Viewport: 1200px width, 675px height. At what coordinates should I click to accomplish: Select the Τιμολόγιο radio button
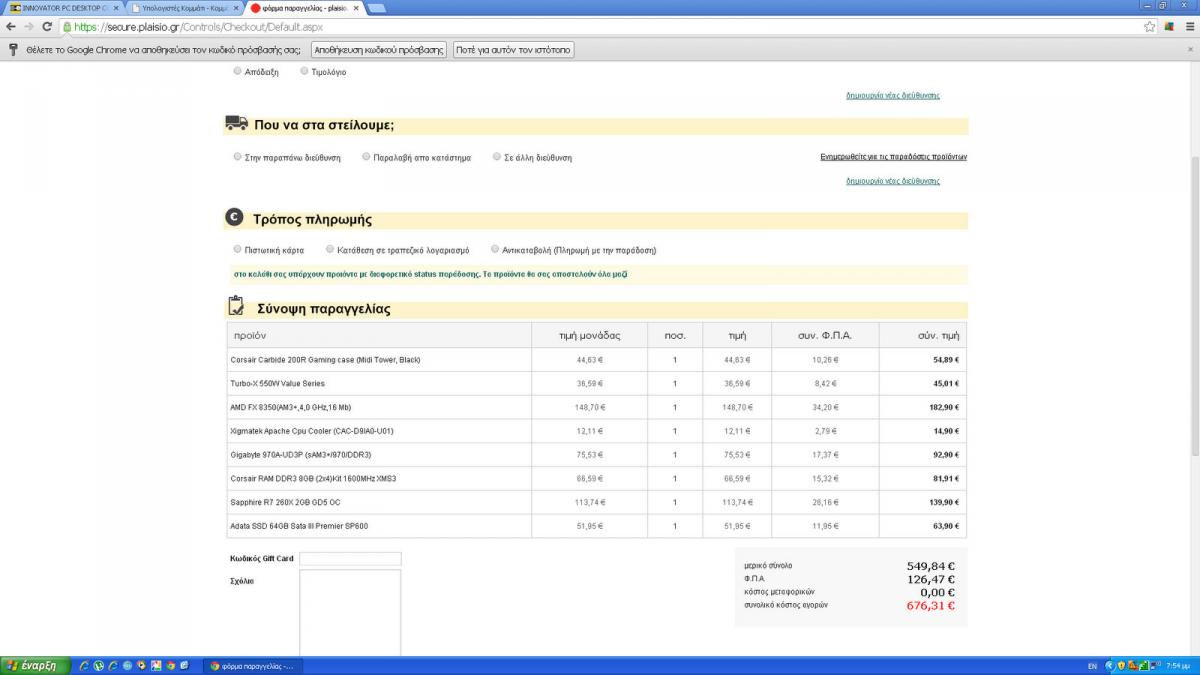(x=304, y=72)
